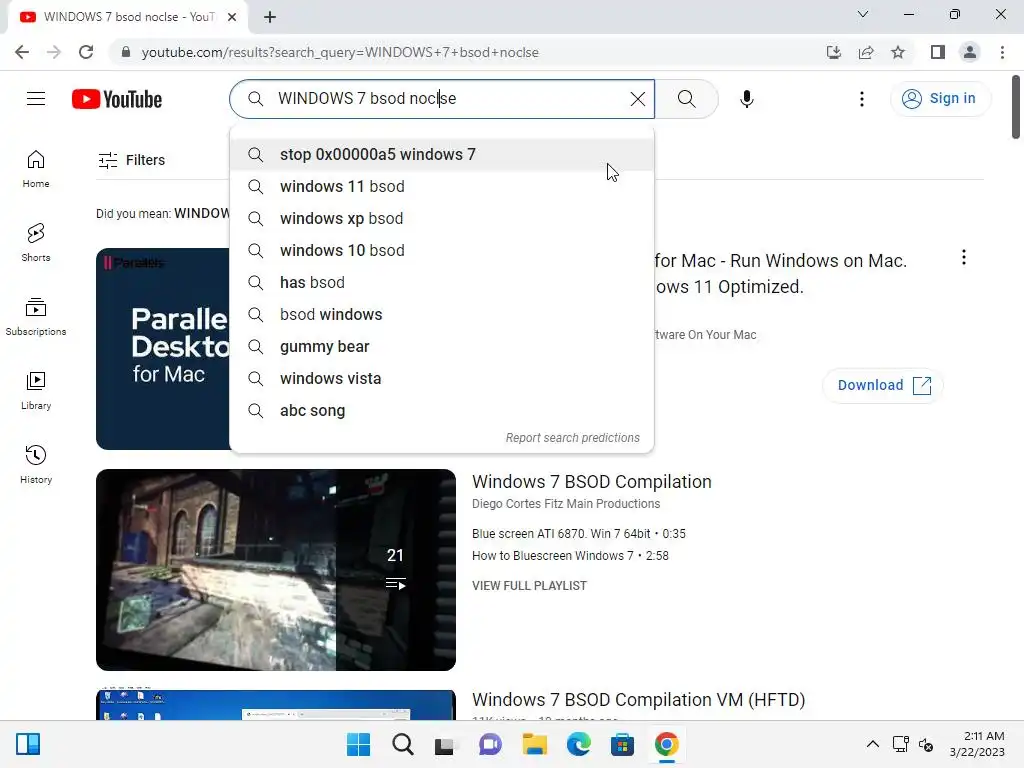Image resolution: width=1024 pixels, height=768 pixels.
Task: Open Subscriptions in sidebar
Action: [36, 316]
